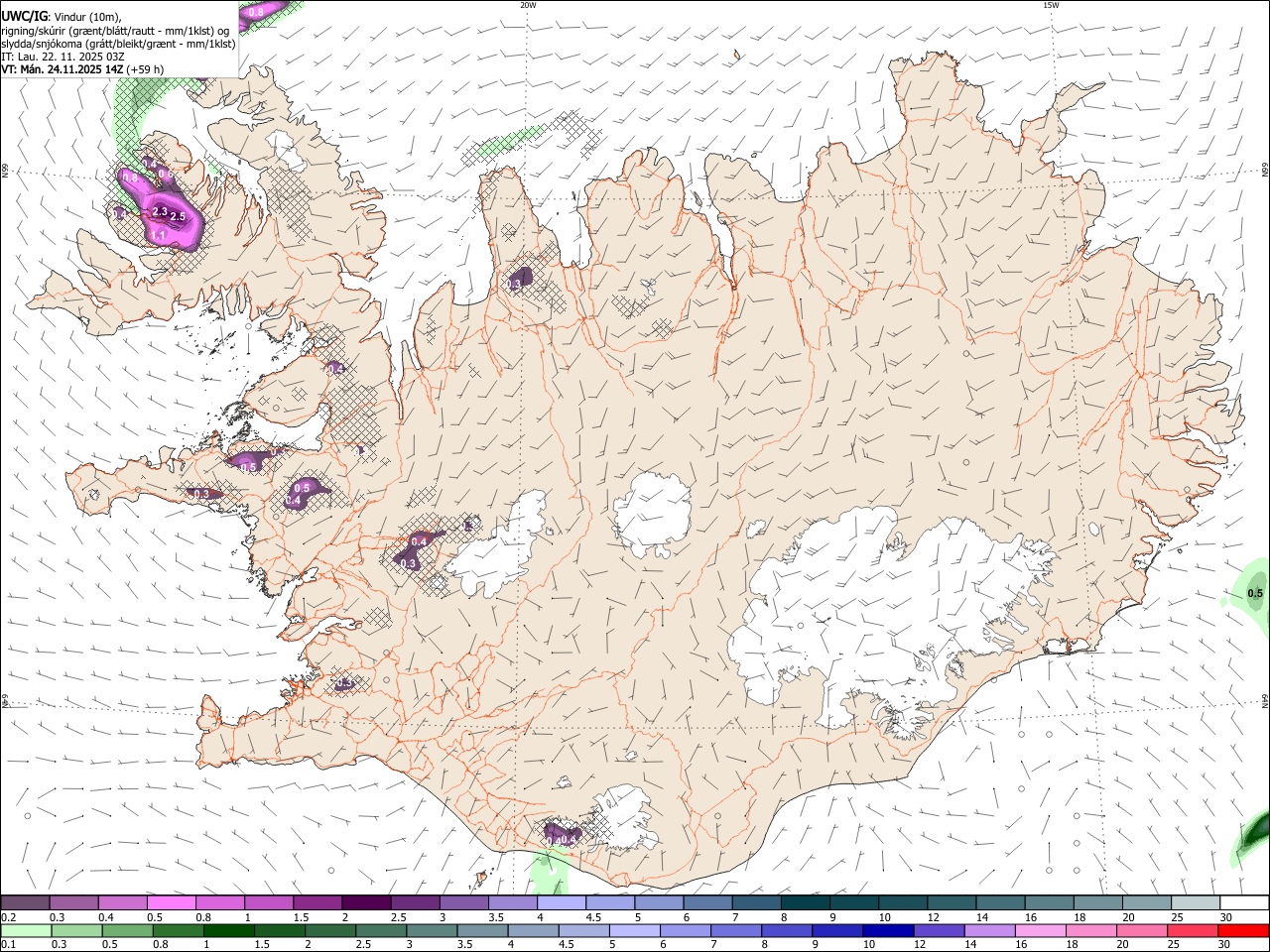Click the 'VT: Mán. 24.11.2025 14Z' valid time
This screenshot has height=952, width=1270.
63,69
